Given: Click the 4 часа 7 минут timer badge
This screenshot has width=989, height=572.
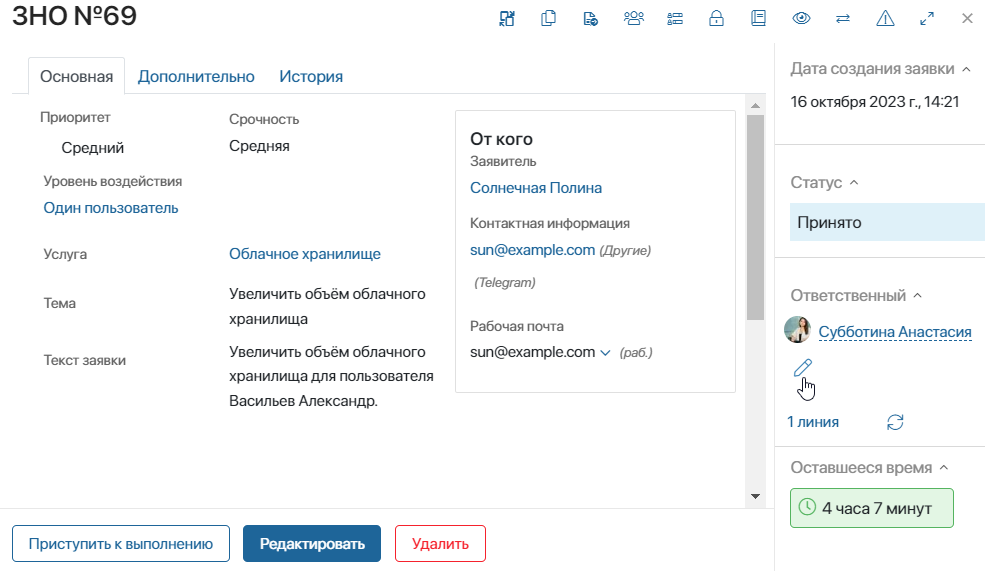Looking at the screenshot, I should [x=871, y=508].
